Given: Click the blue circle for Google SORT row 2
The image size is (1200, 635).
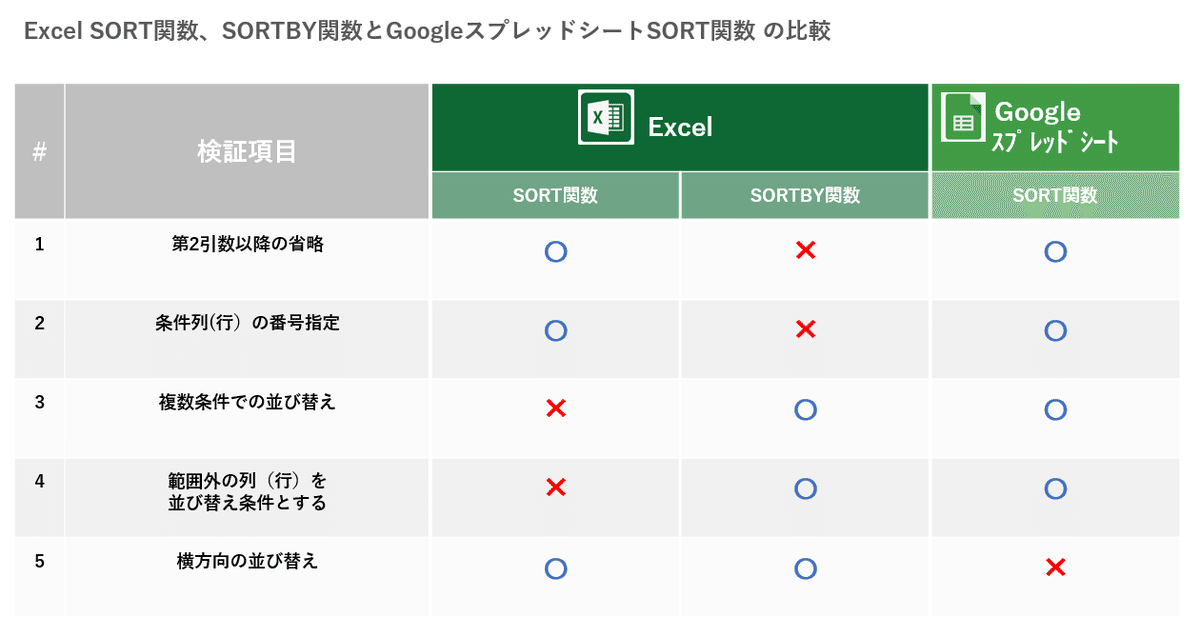Looking at the screenshot, I should (x=1055, y=330).
